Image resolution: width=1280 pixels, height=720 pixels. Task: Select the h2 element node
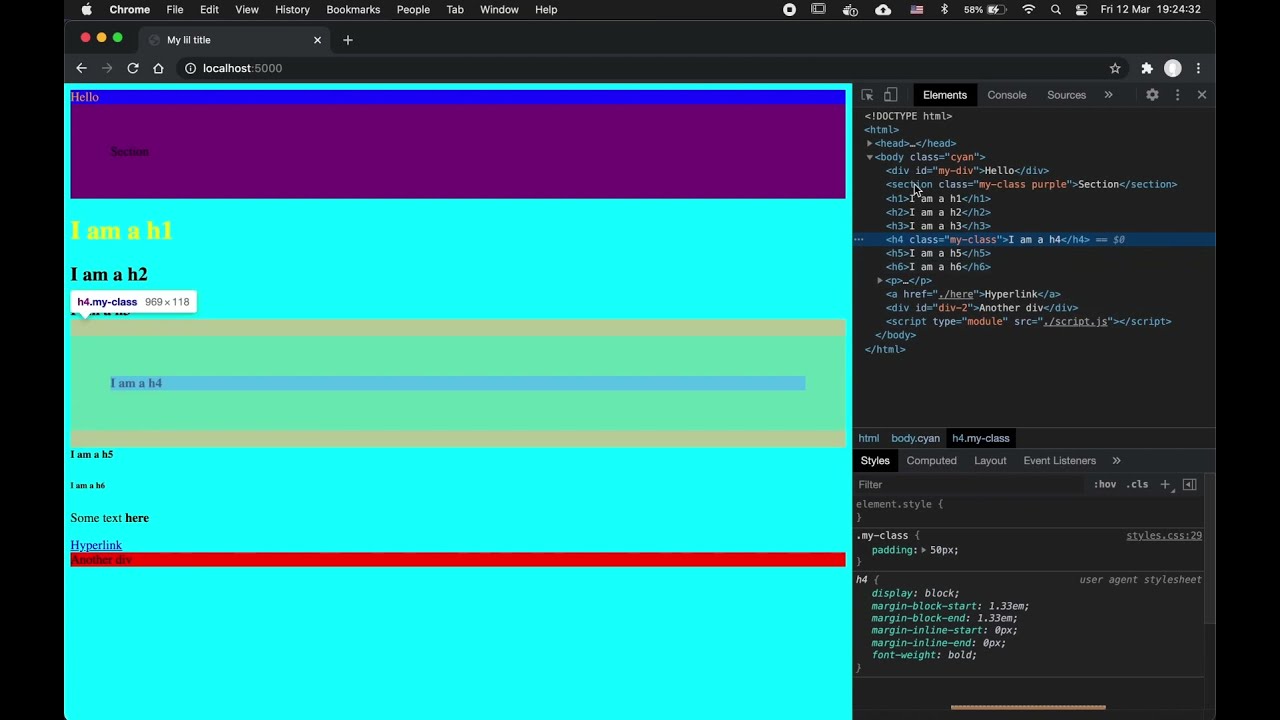click(938, 212)
